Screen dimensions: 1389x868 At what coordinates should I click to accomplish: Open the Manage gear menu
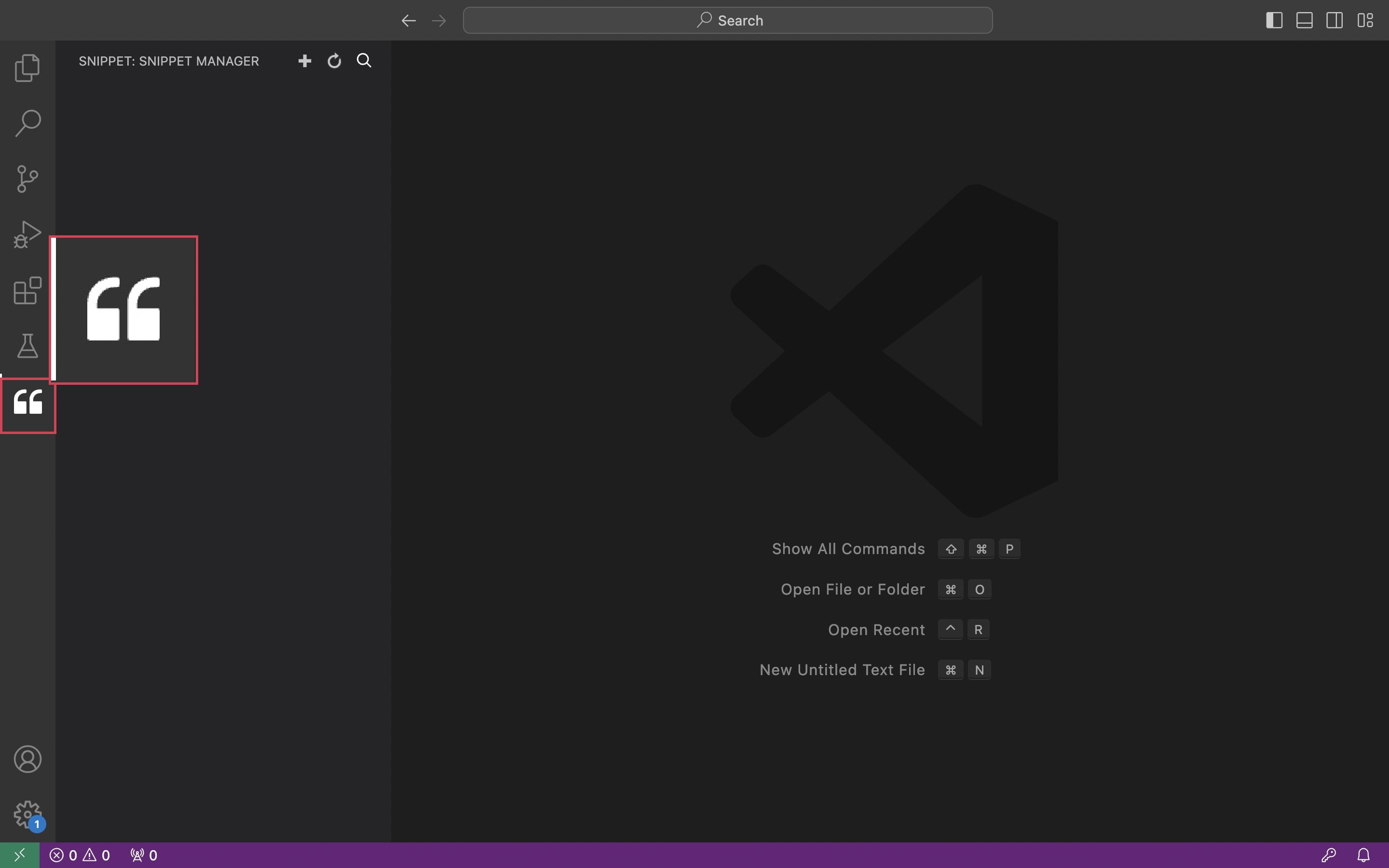pos(27,814)
